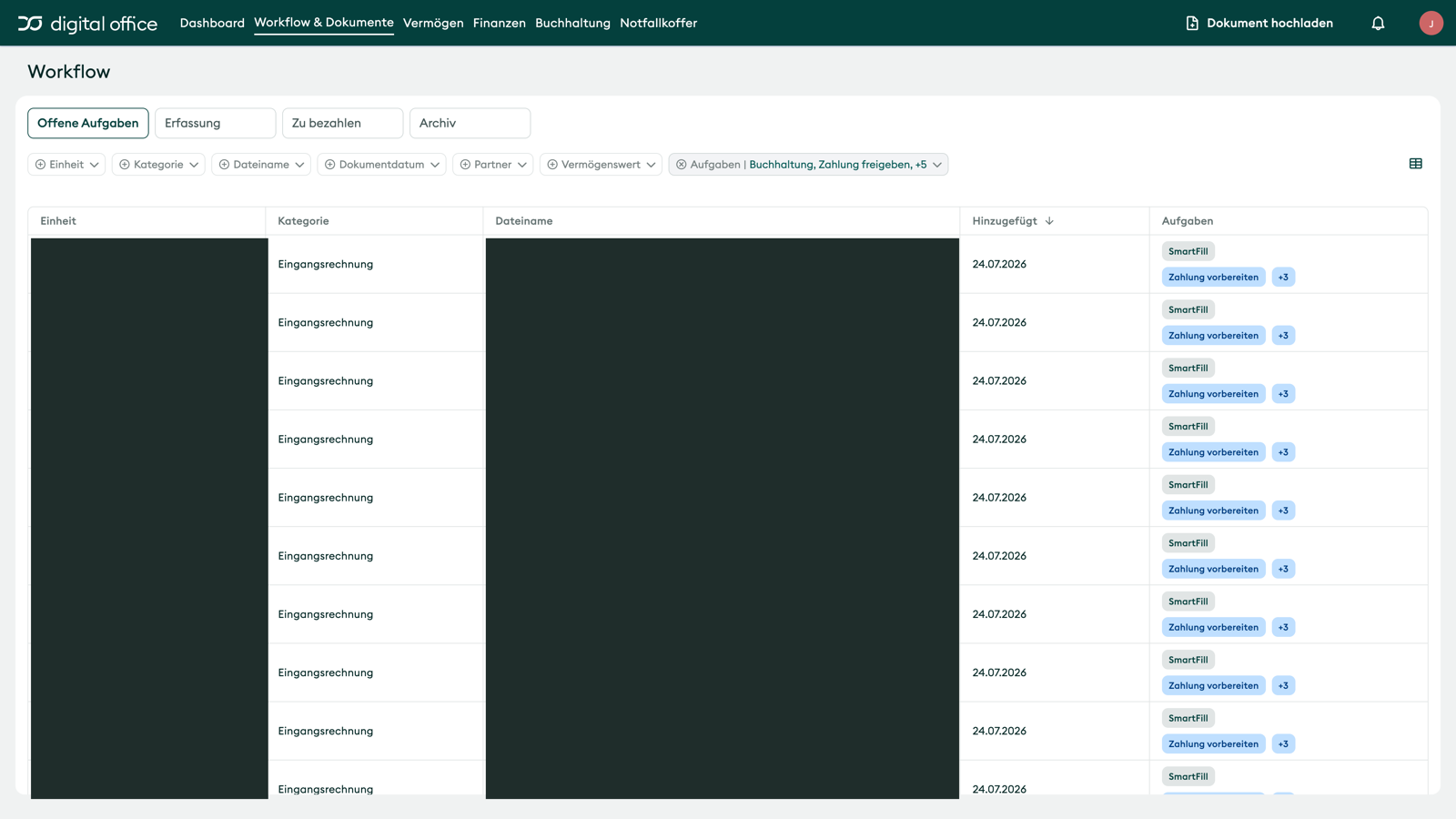Expand Vermögenswert filter chevron
Image resolution: width=1456 pixels, height=819 pixels.
point(651,165)
